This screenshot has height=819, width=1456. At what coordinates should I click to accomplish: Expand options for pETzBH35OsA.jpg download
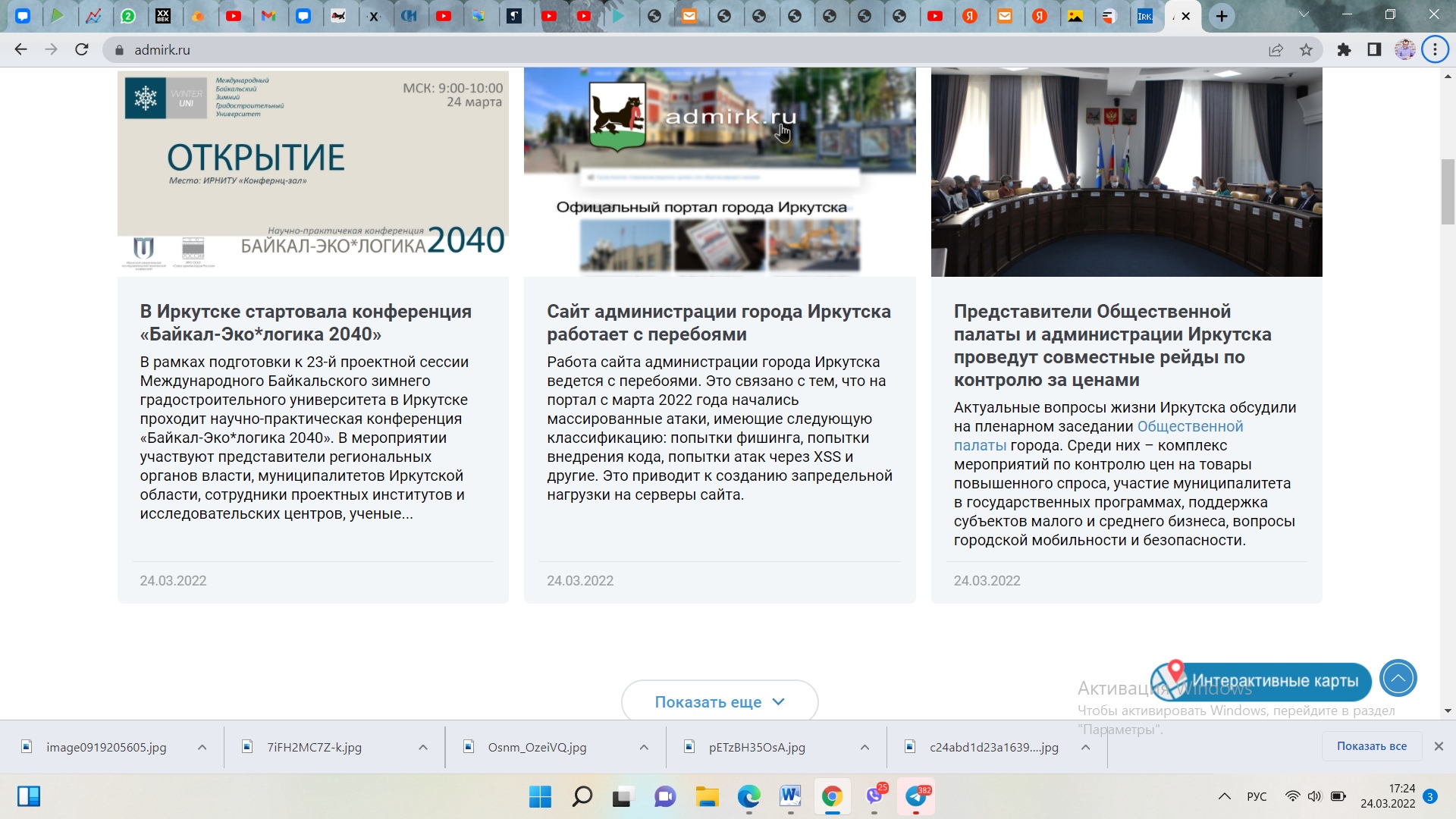864,747
